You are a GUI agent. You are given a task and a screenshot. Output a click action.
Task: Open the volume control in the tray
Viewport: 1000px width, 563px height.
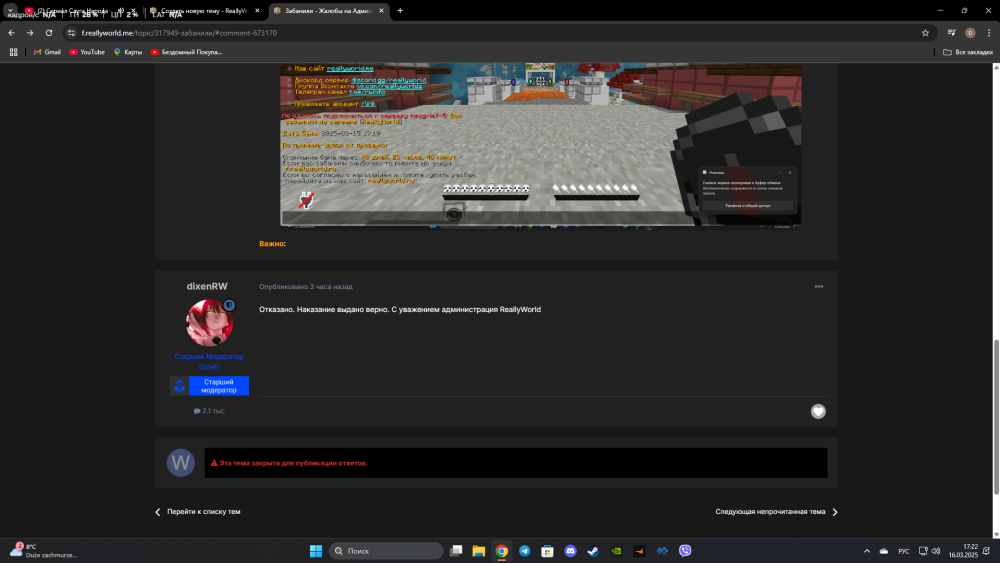pyautogui.click(x=936, y=551)
